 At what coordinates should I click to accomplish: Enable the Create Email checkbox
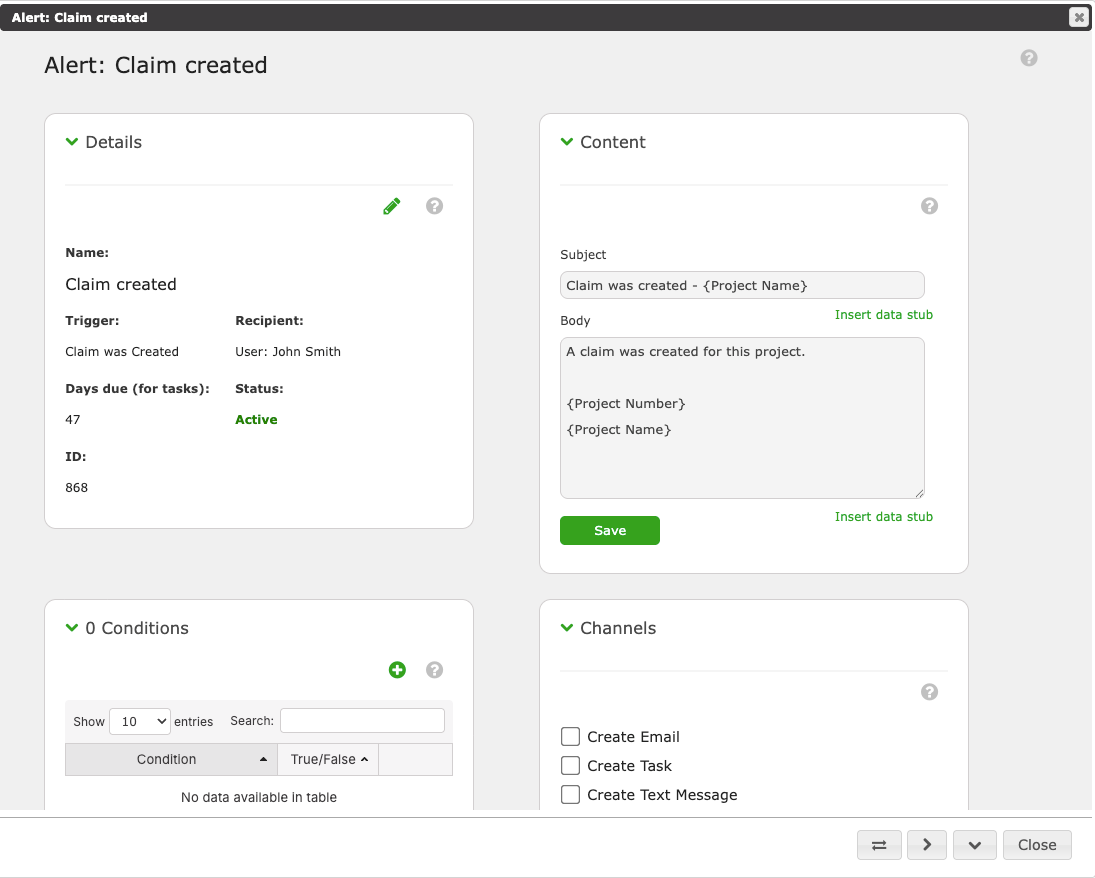point(571,737)
